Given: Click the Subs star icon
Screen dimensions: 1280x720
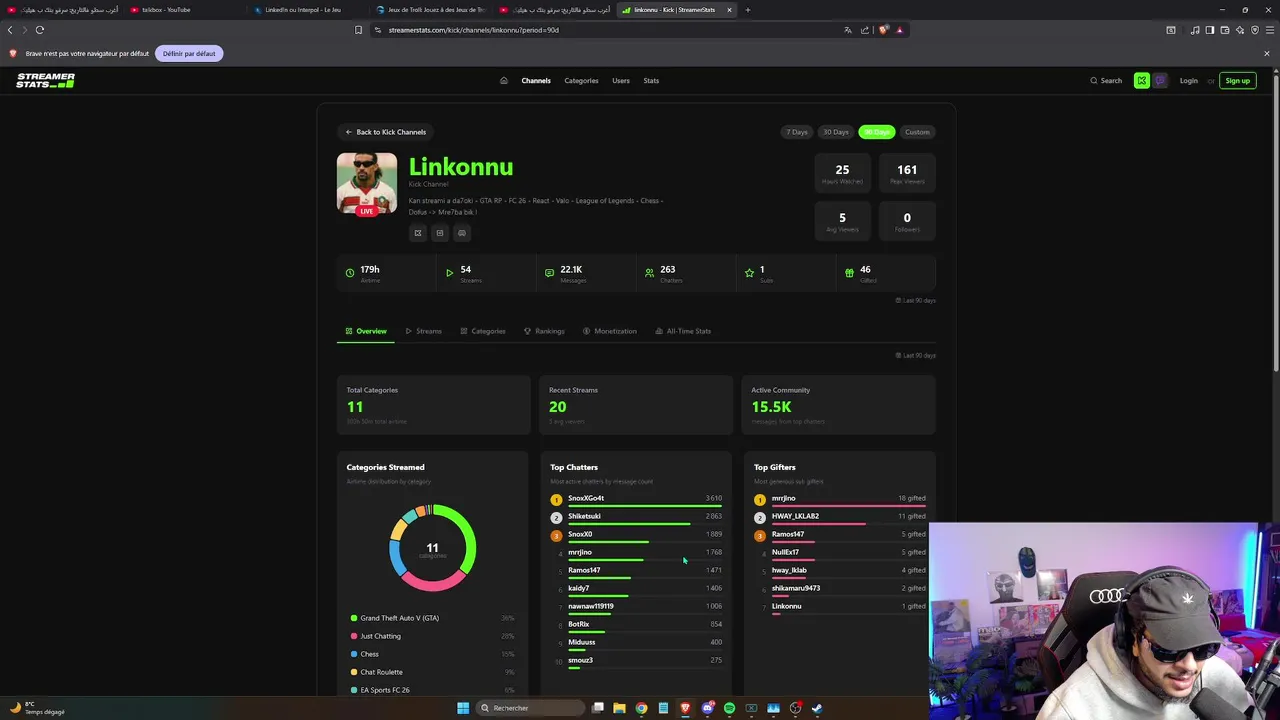Looking at the screenshot, I should click(749, 272).
